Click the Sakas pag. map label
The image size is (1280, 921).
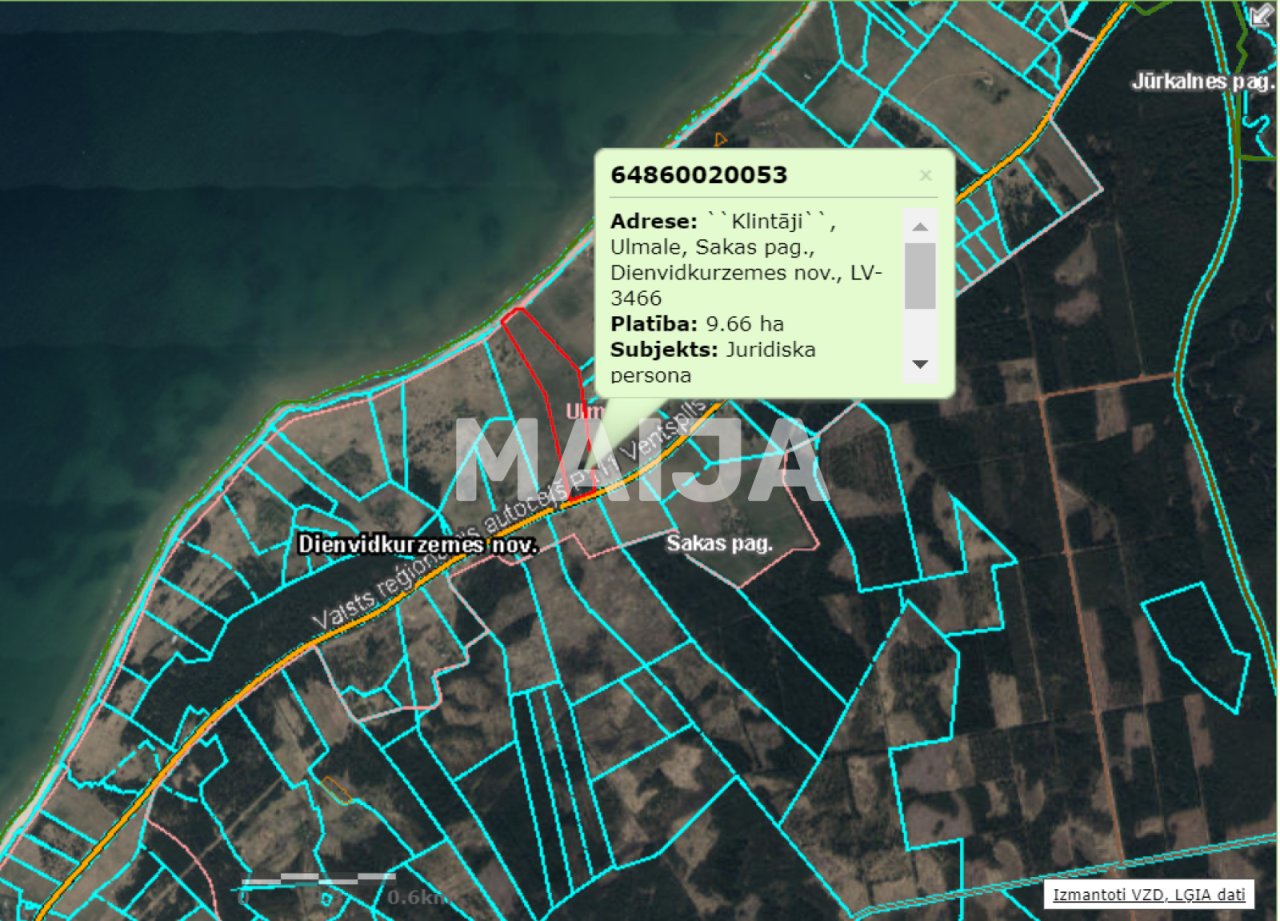coord(720,544)
